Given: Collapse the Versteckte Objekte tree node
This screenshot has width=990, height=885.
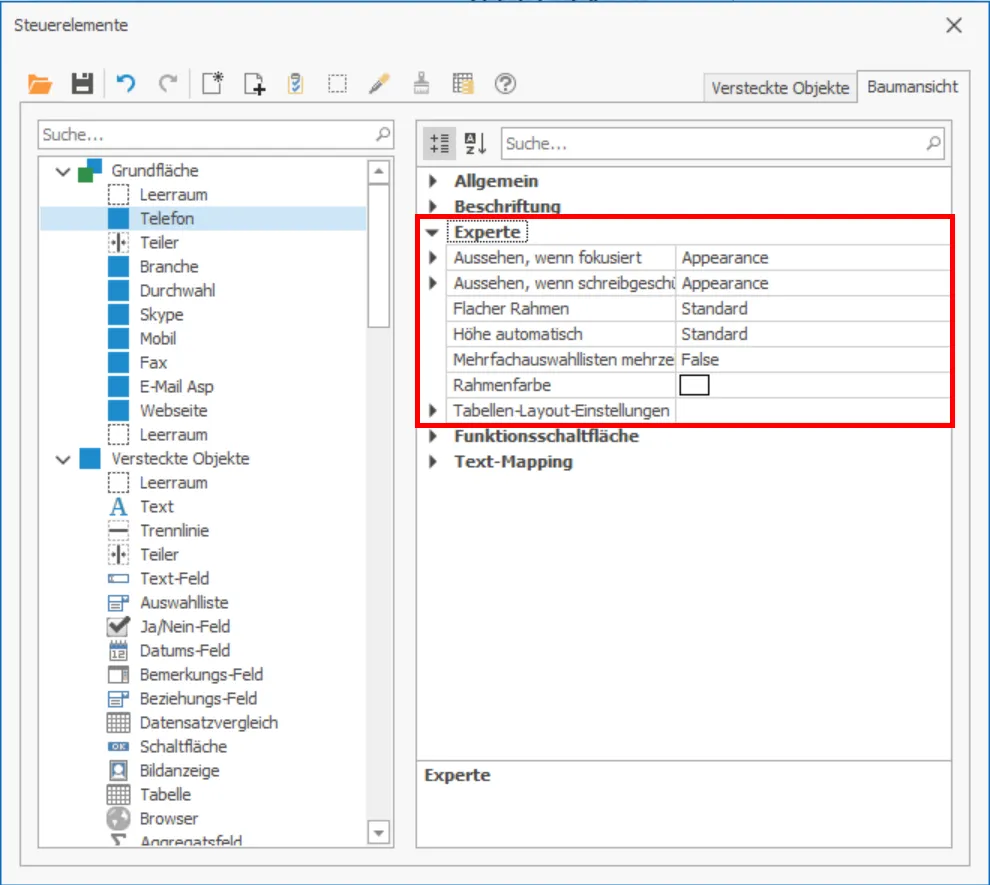Looking at the screenshot, I should point(63,460).
